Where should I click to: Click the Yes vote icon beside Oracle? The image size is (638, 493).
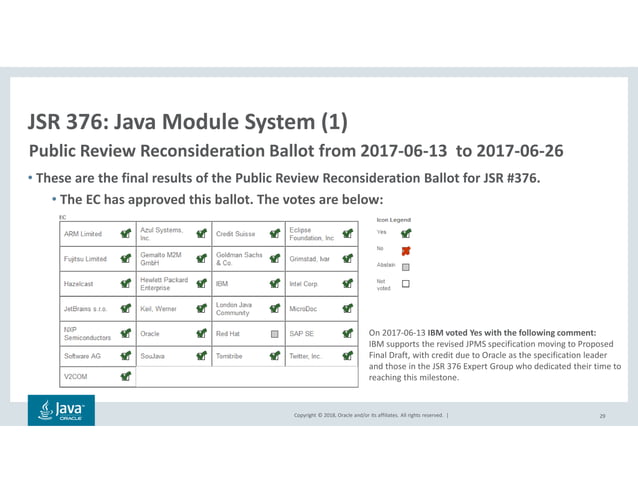click(201, 333)
